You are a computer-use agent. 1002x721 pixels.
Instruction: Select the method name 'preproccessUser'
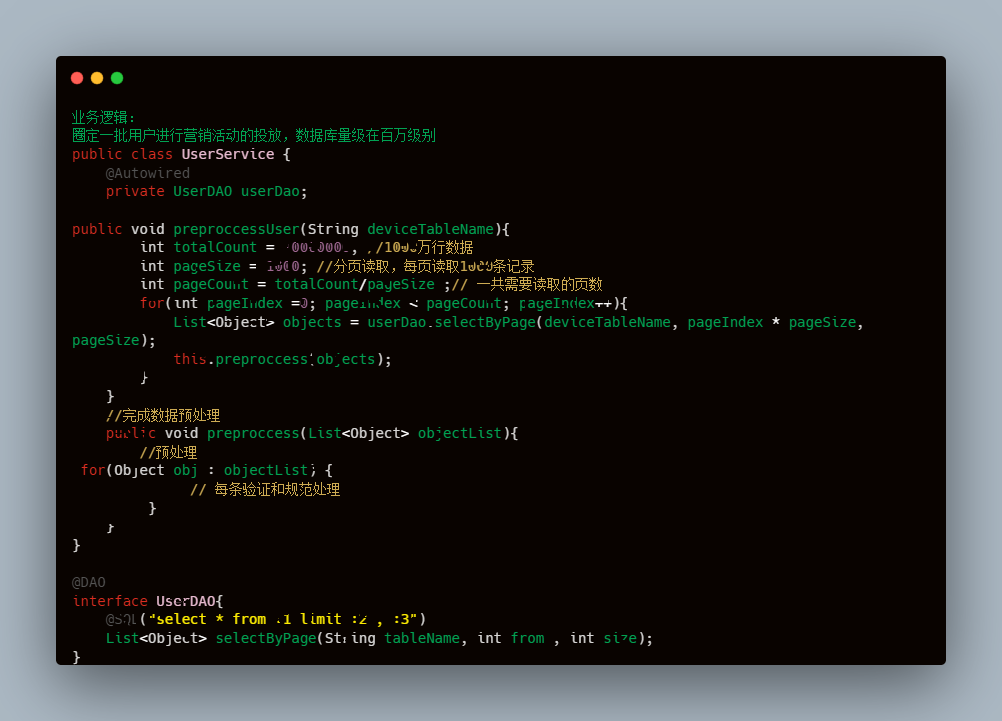[x=236, y=229]
